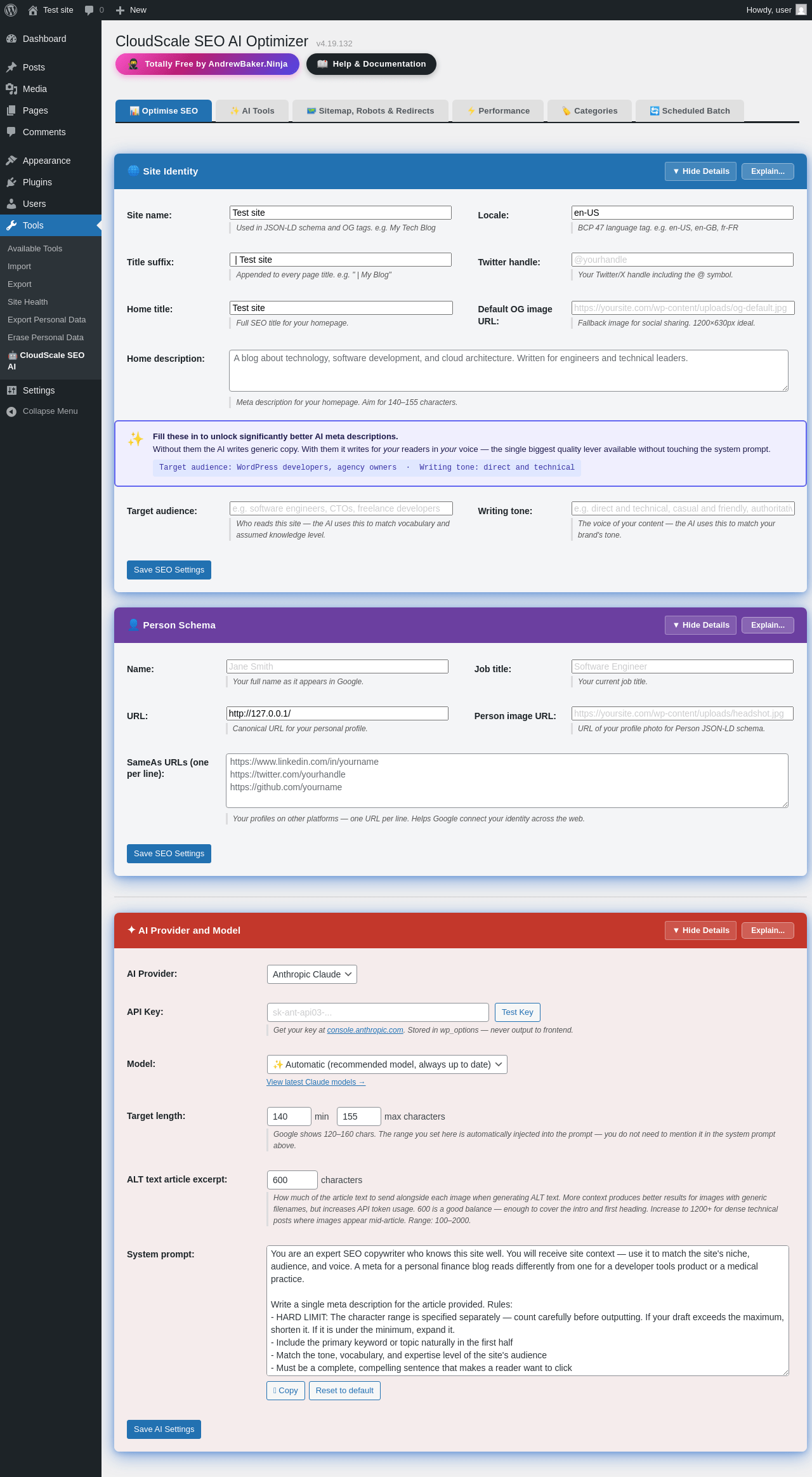This screenshot has height=1477, width=812.
Task: Click the ninja icon on the Totally Free button
Action: tap(133, 64)
